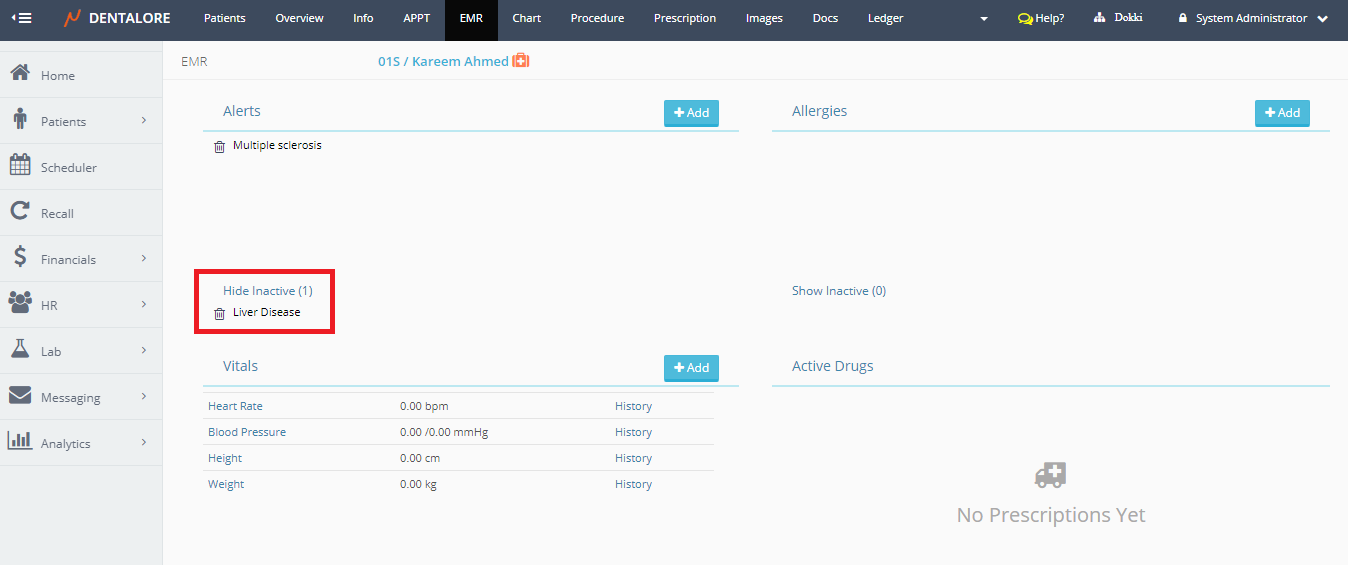
Task: Open the top navigation caret dropdown
Action: coord(983,19)
